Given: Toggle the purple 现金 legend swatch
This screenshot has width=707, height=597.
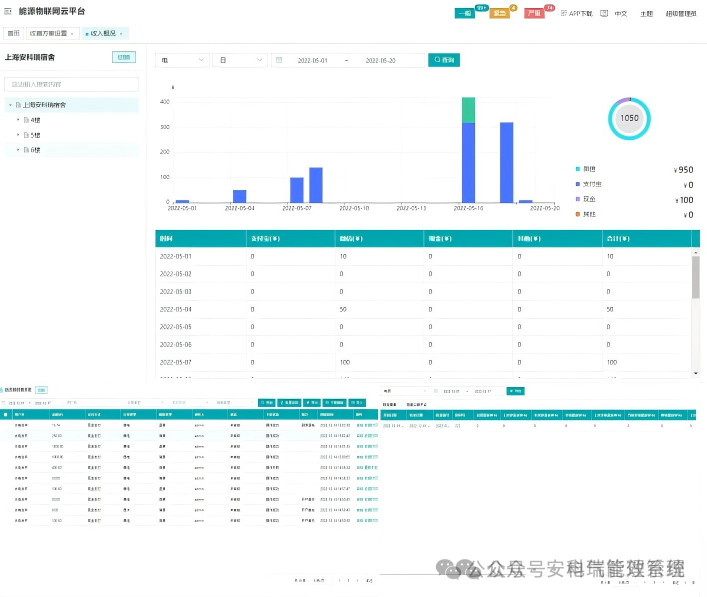Looking at the screenshot, I should (x=578, y=199).
